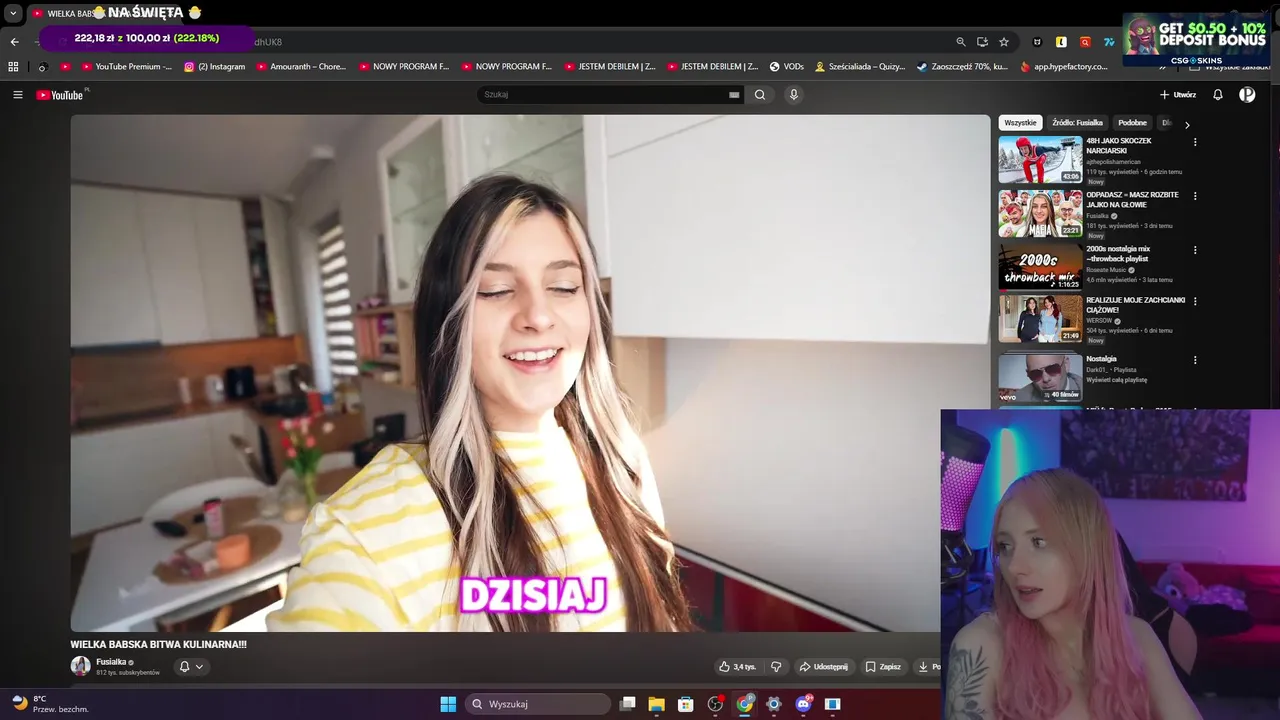Start voice search with the microphone icon

point(794,95)
